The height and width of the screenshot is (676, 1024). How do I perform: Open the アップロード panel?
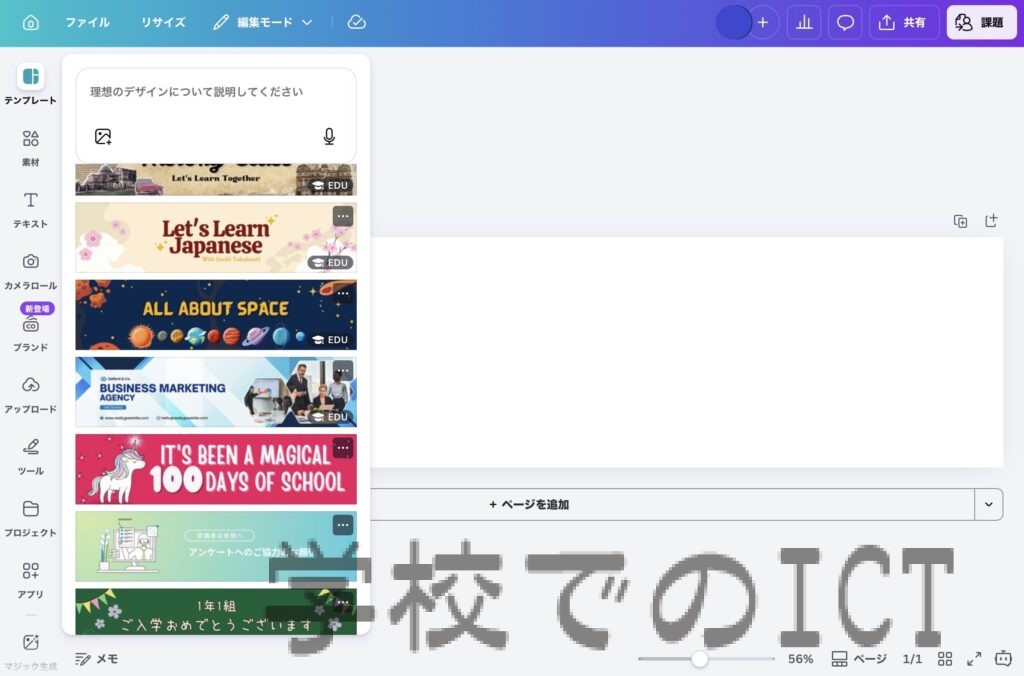[x=31, y=393]
